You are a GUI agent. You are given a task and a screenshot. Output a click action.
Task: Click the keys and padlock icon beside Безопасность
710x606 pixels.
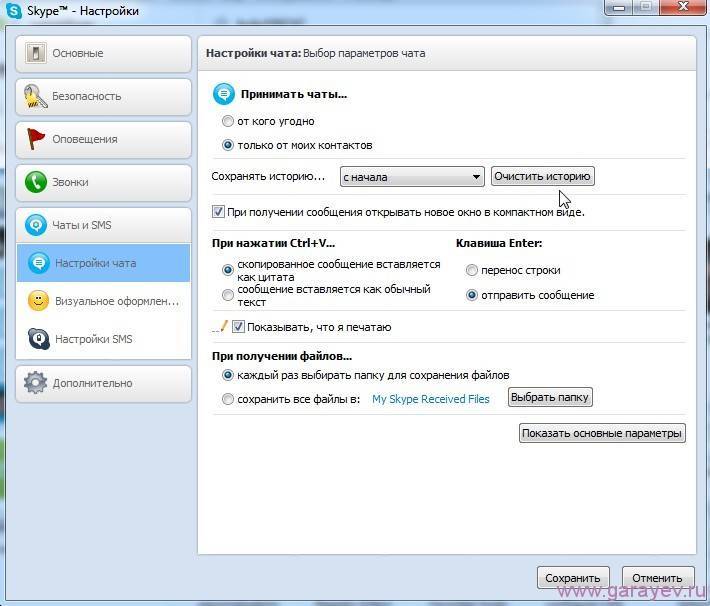tap(35, 96)
